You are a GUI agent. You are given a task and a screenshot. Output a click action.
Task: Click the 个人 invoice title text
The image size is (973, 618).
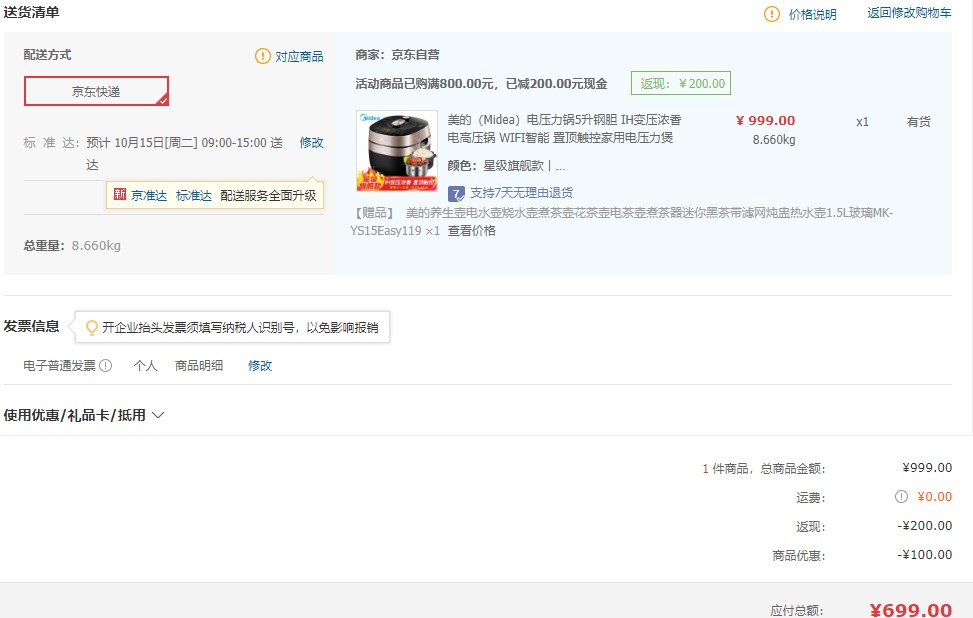coord(145,365)
